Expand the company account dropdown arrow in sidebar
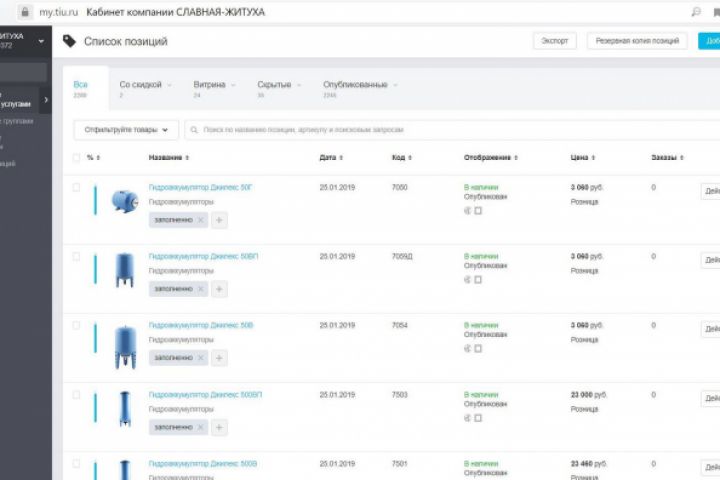Viewport: 720px width, 480px height. (41, 41)
